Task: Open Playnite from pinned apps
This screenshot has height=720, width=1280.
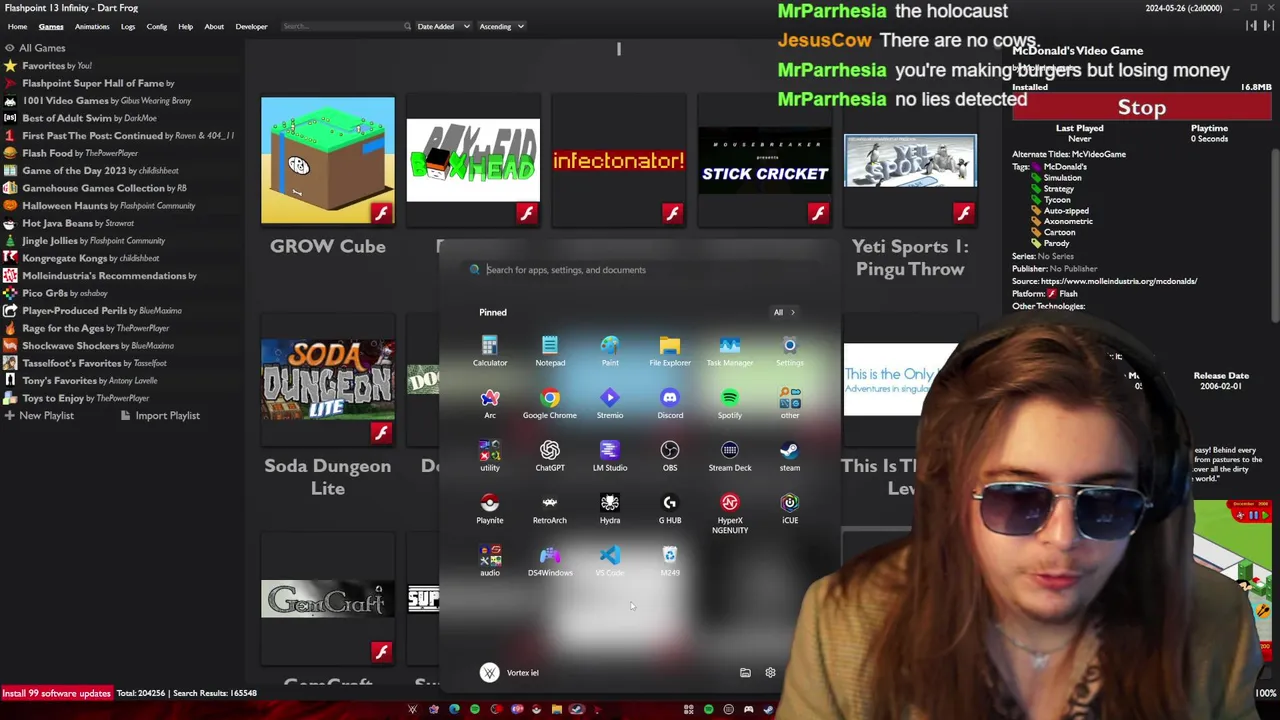Action: [490, 509]
